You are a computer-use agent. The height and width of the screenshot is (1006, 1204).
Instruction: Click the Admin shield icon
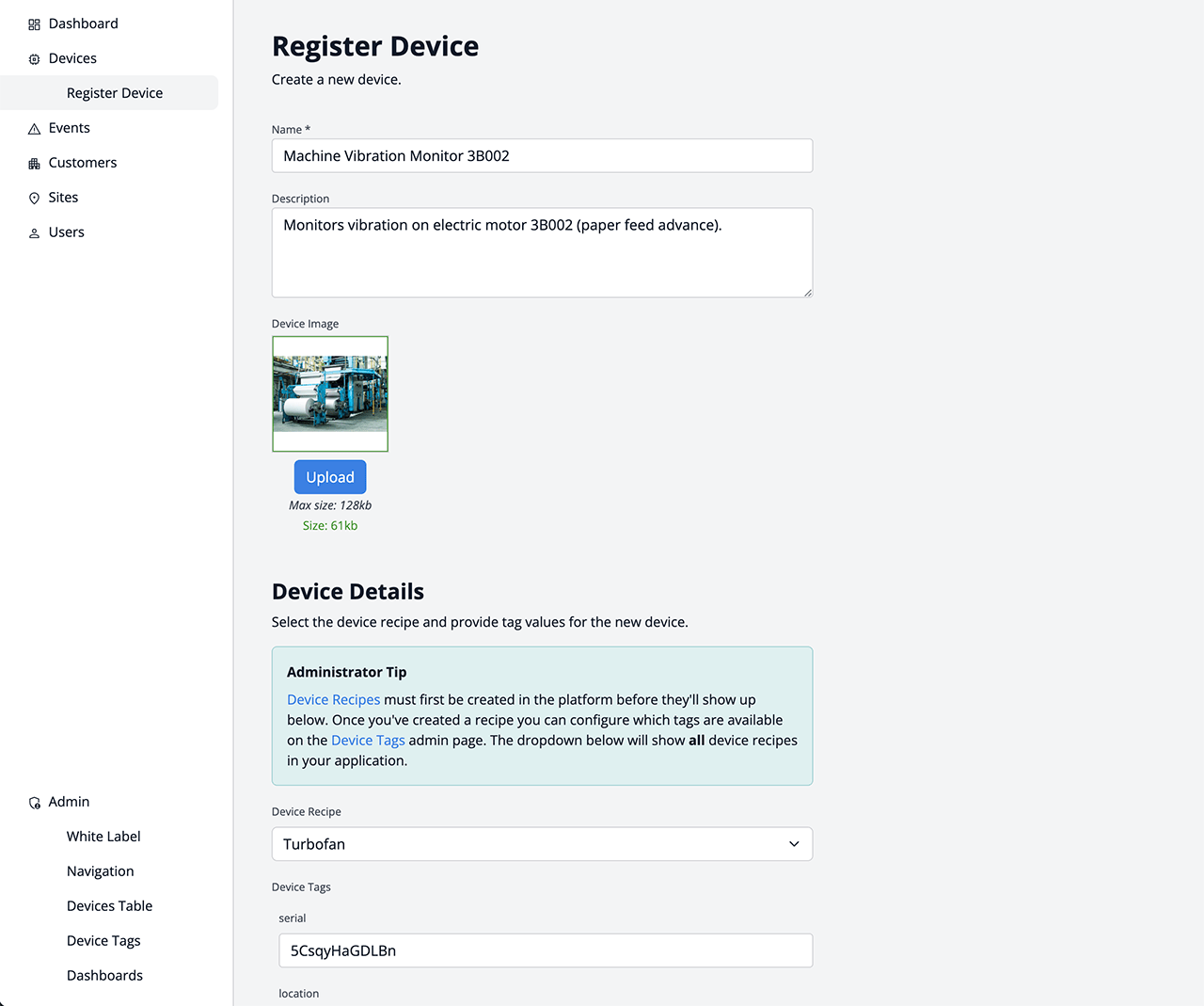34,803
